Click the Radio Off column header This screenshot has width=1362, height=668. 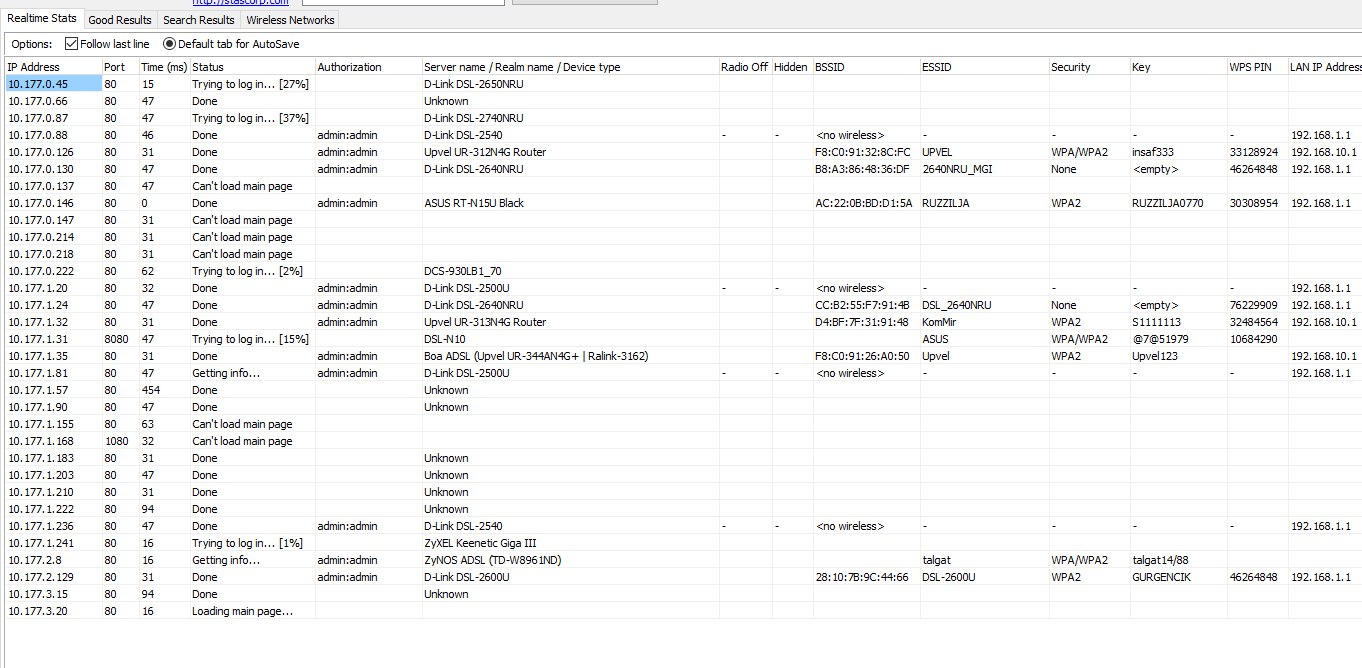click(744, 67)
